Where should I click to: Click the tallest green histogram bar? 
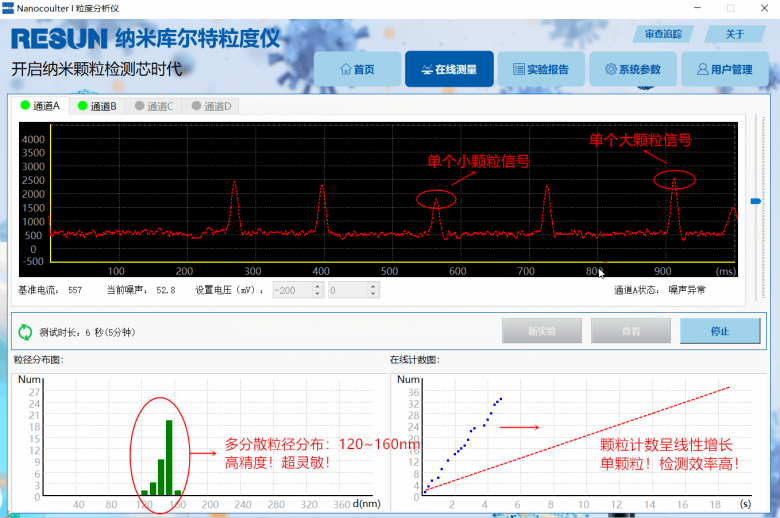click(x=169, y=457)
